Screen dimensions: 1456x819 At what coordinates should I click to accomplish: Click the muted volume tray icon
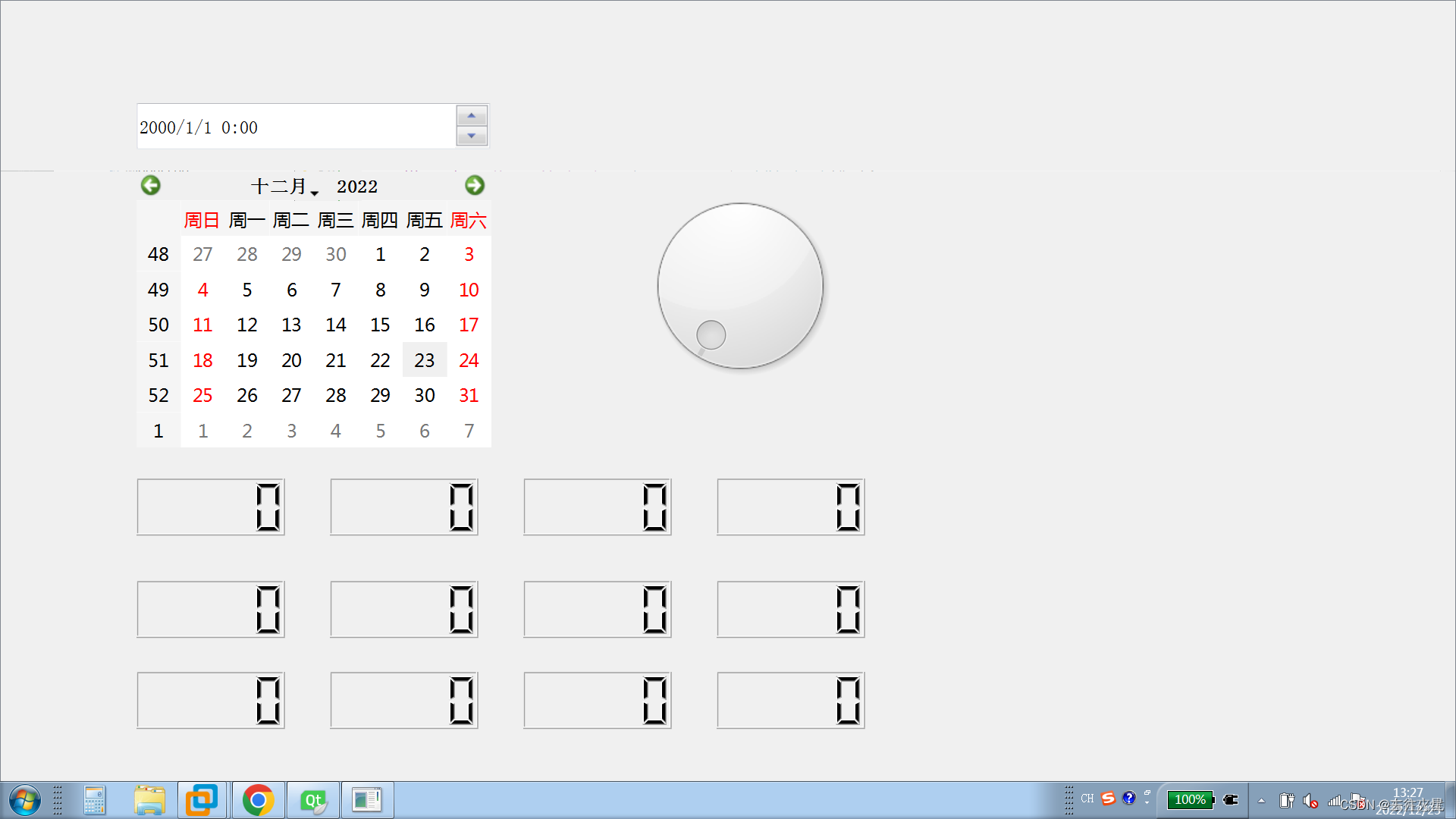[x=1310, y=801]
